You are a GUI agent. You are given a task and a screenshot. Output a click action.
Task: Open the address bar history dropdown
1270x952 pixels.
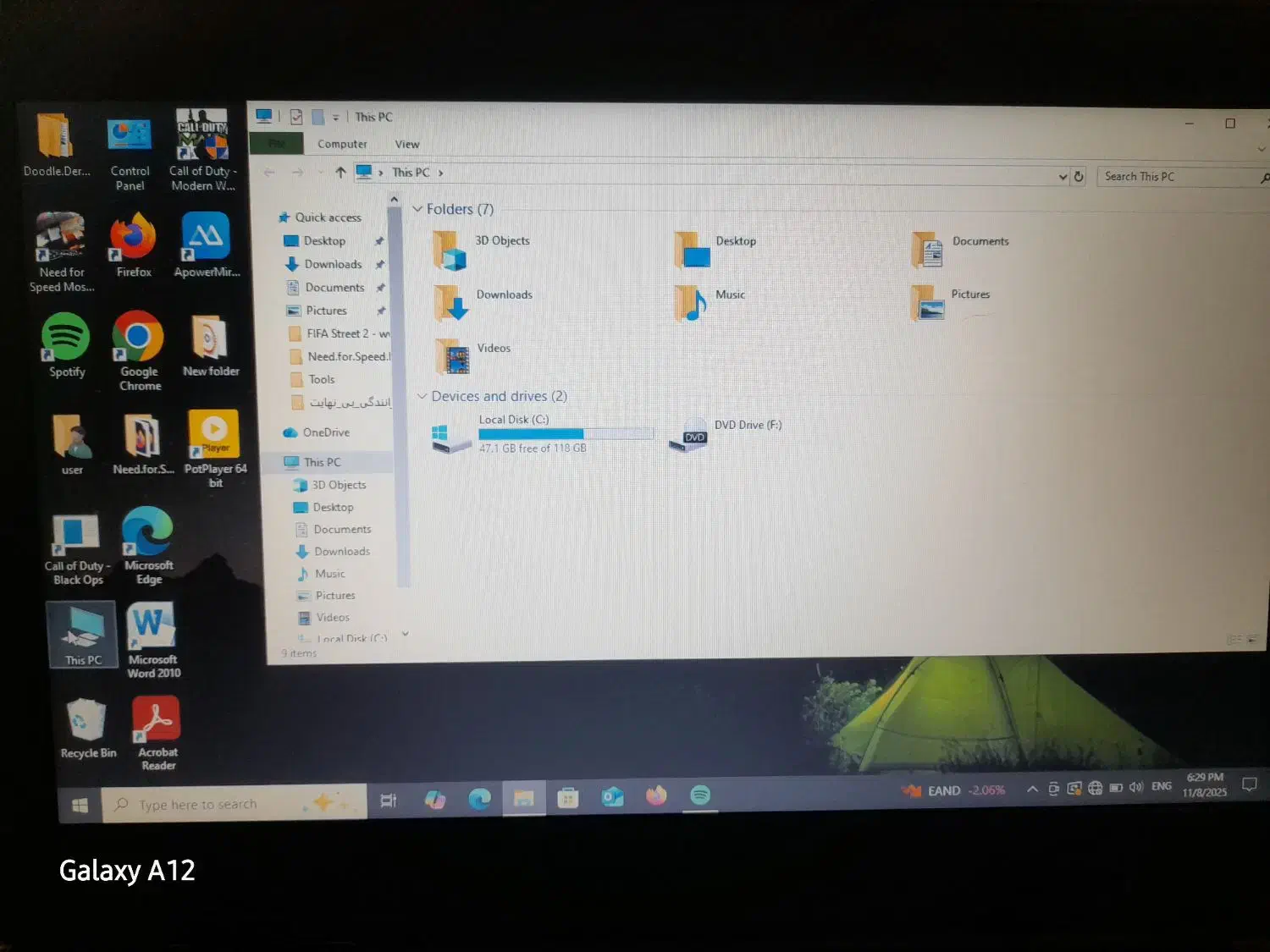click(1063, 177)
